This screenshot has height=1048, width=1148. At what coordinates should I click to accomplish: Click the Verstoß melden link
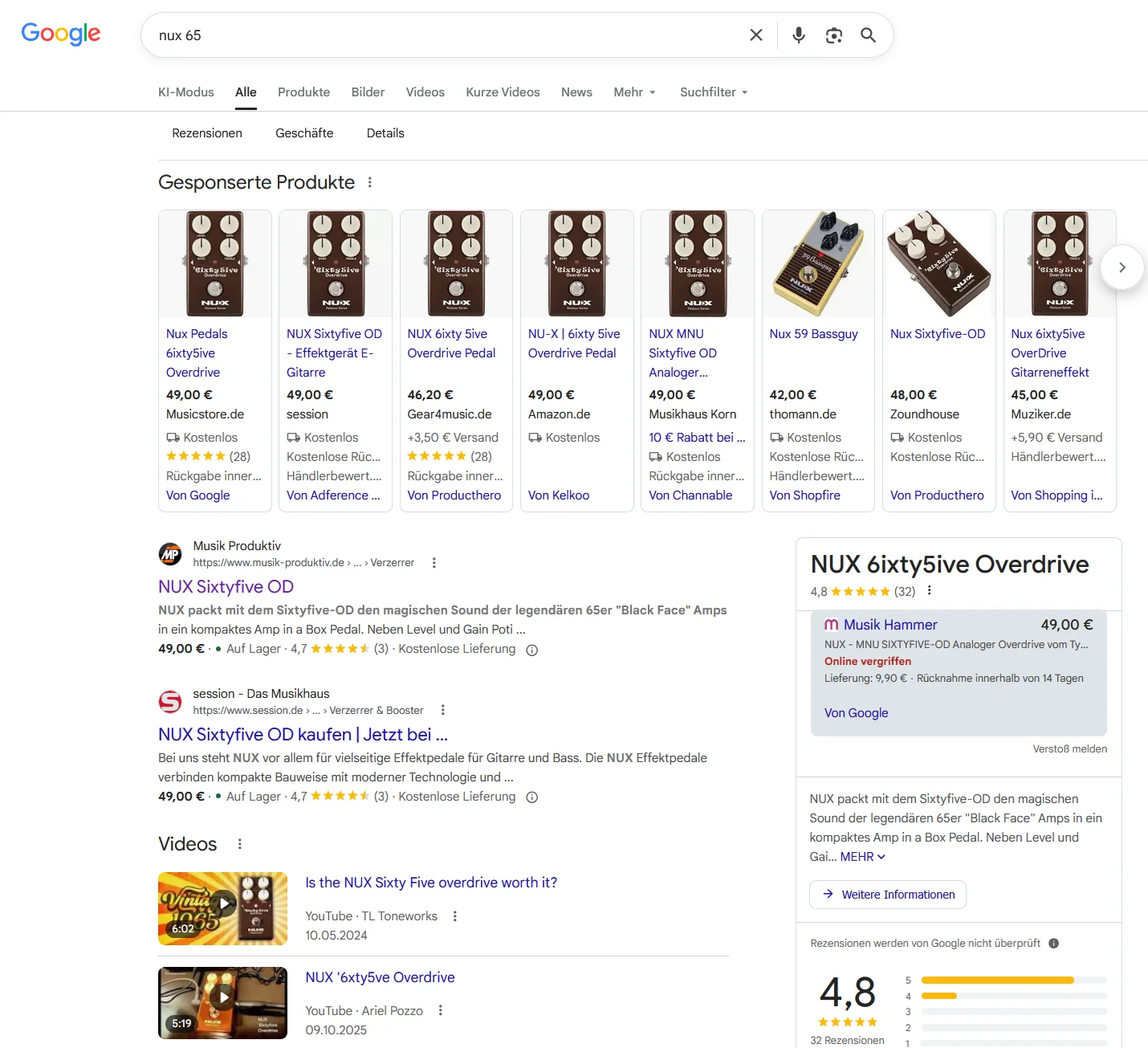pos(1069,749)
